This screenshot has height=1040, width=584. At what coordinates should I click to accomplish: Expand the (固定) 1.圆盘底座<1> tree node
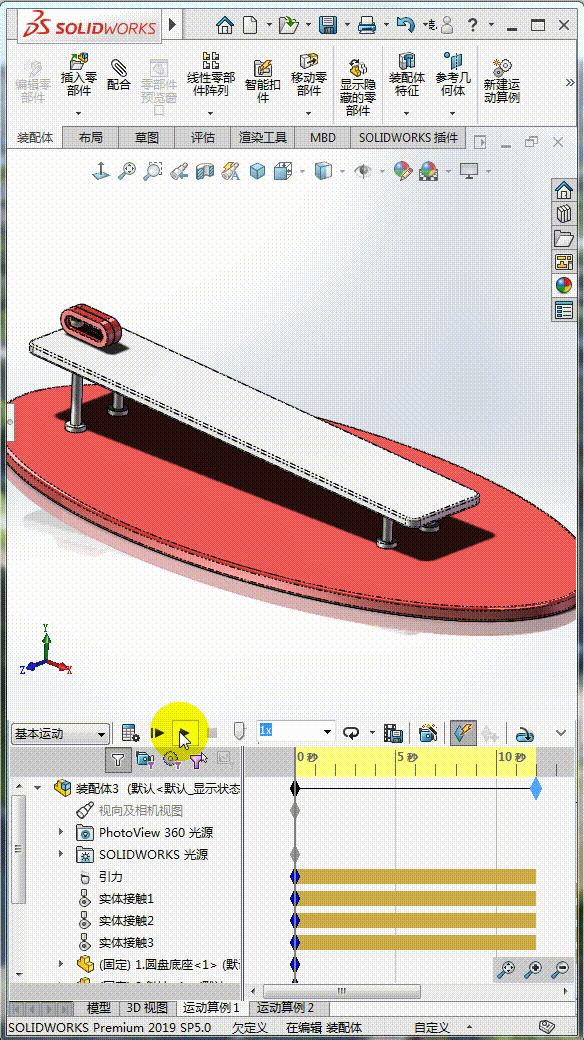pos(61,964)
